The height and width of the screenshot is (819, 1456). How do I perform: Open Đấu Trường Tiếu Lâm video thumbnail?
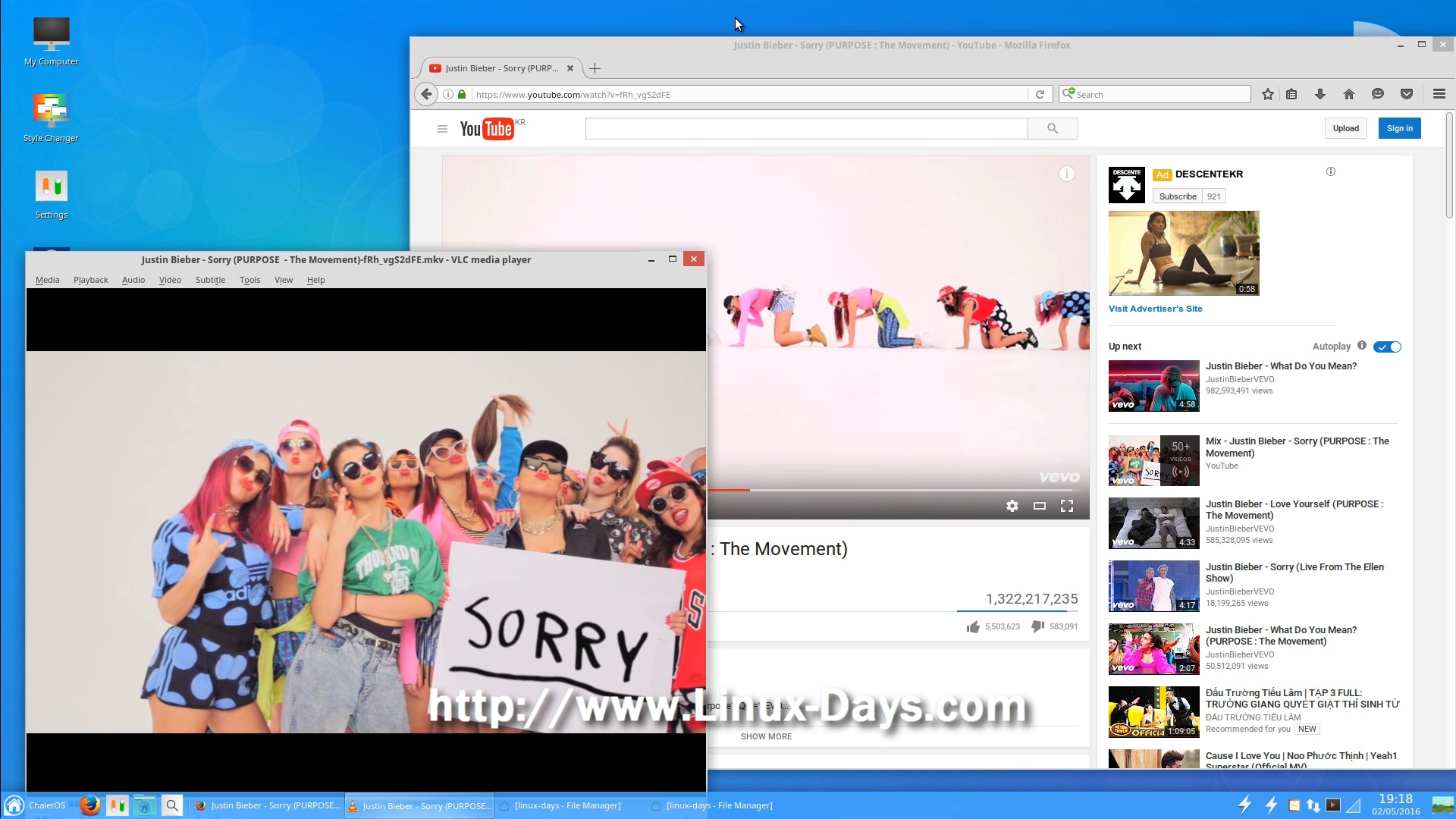pyautogui.click(x=1153, y=712)
